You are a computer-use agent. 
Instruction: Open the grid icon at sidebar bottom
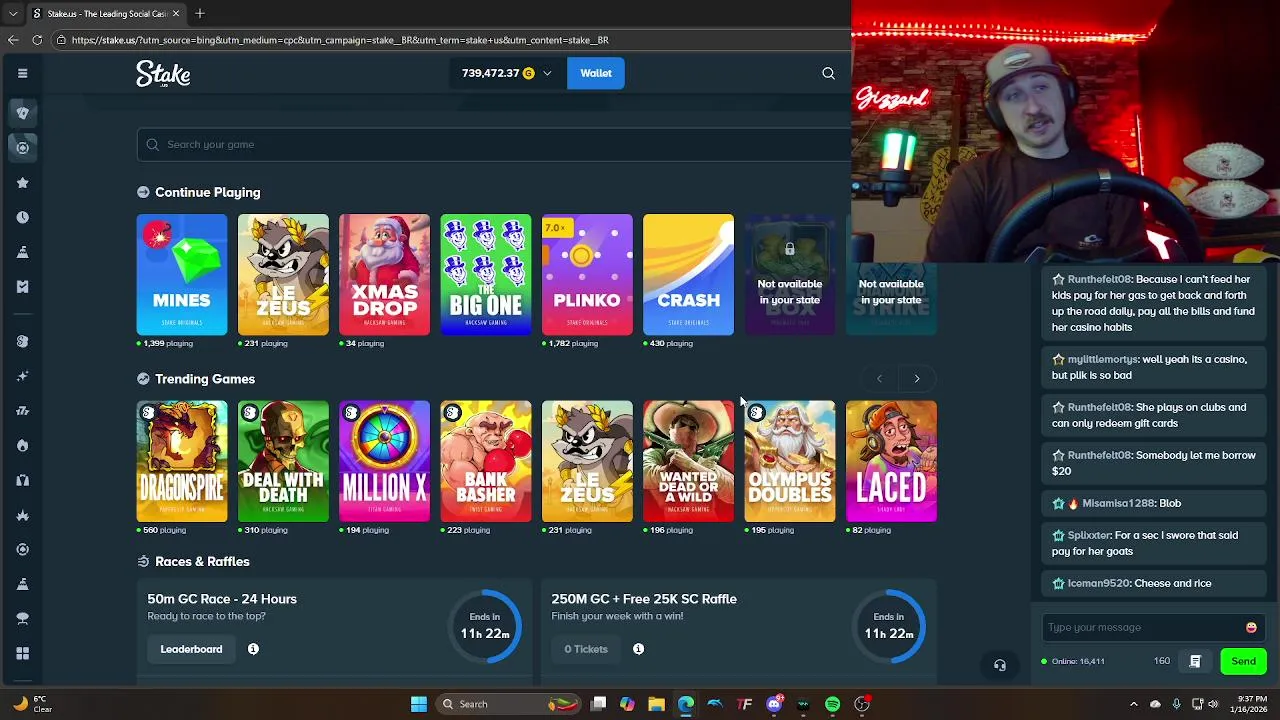click(x=22, y=653)
